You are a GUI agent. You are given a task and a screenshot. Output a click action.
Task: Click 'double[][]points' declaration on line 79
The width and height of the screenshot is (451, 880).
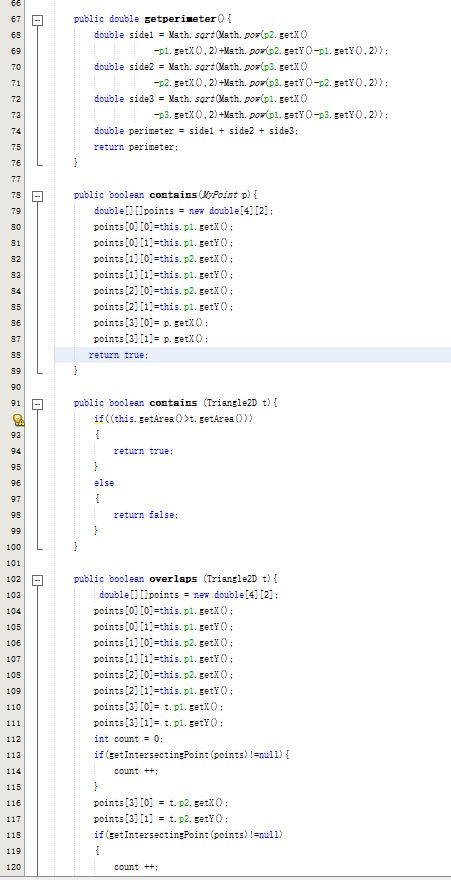tap(183, 211)
